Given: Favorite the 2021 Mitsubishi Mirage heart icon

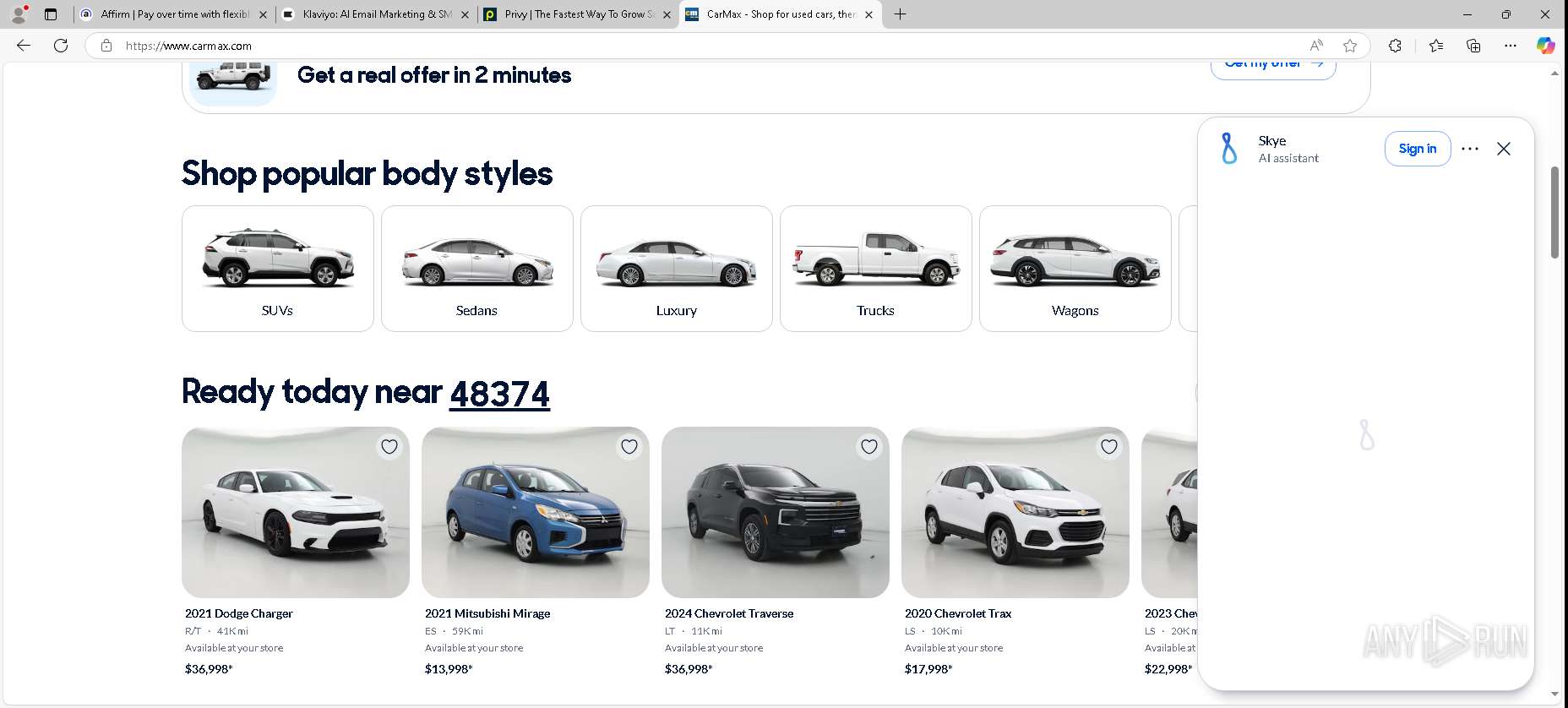Looking at the screenshot, I should [629, 447].
